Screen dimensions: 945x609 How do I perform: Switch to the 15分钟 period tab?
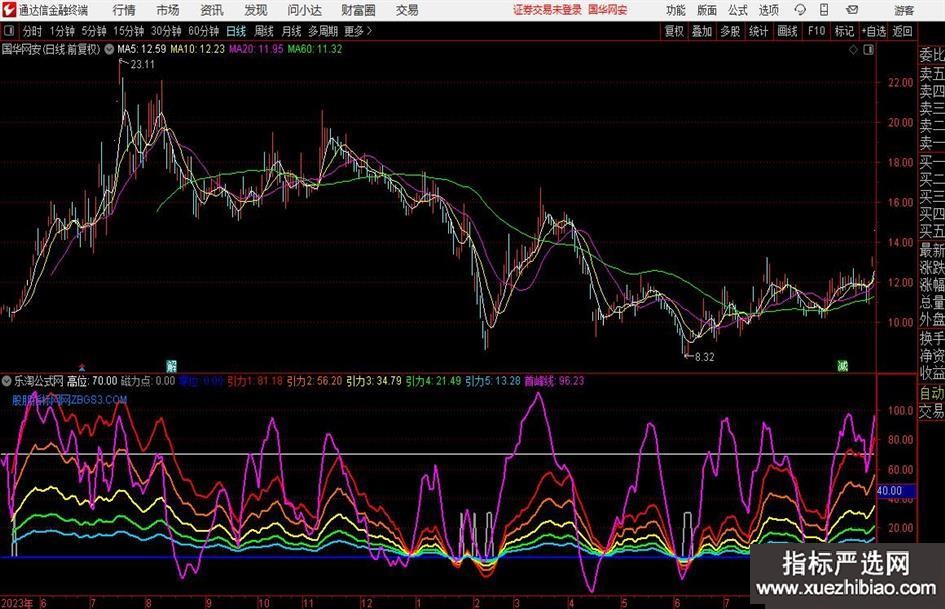[128, 31]
